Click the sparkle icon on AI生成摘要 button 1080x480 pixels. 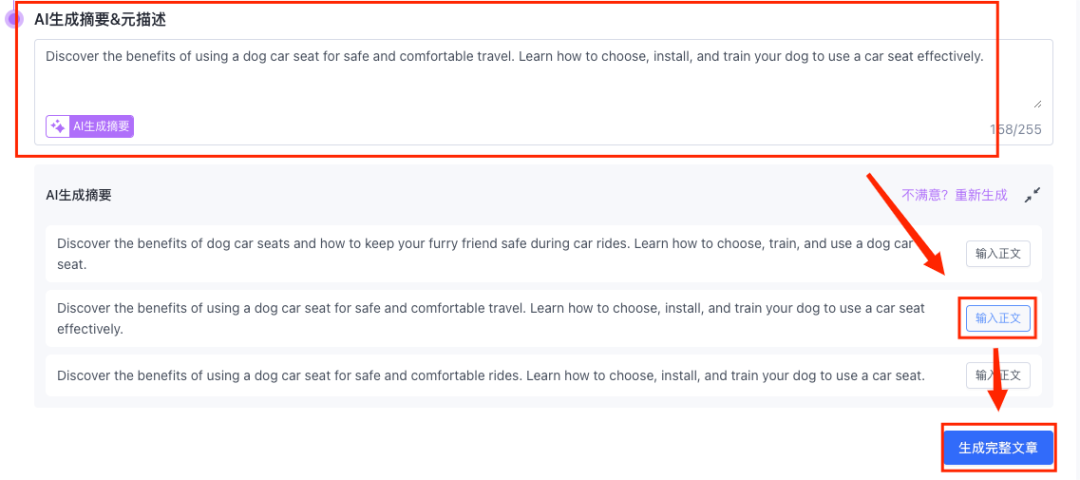pyautogui.click(x=58, y=127)
